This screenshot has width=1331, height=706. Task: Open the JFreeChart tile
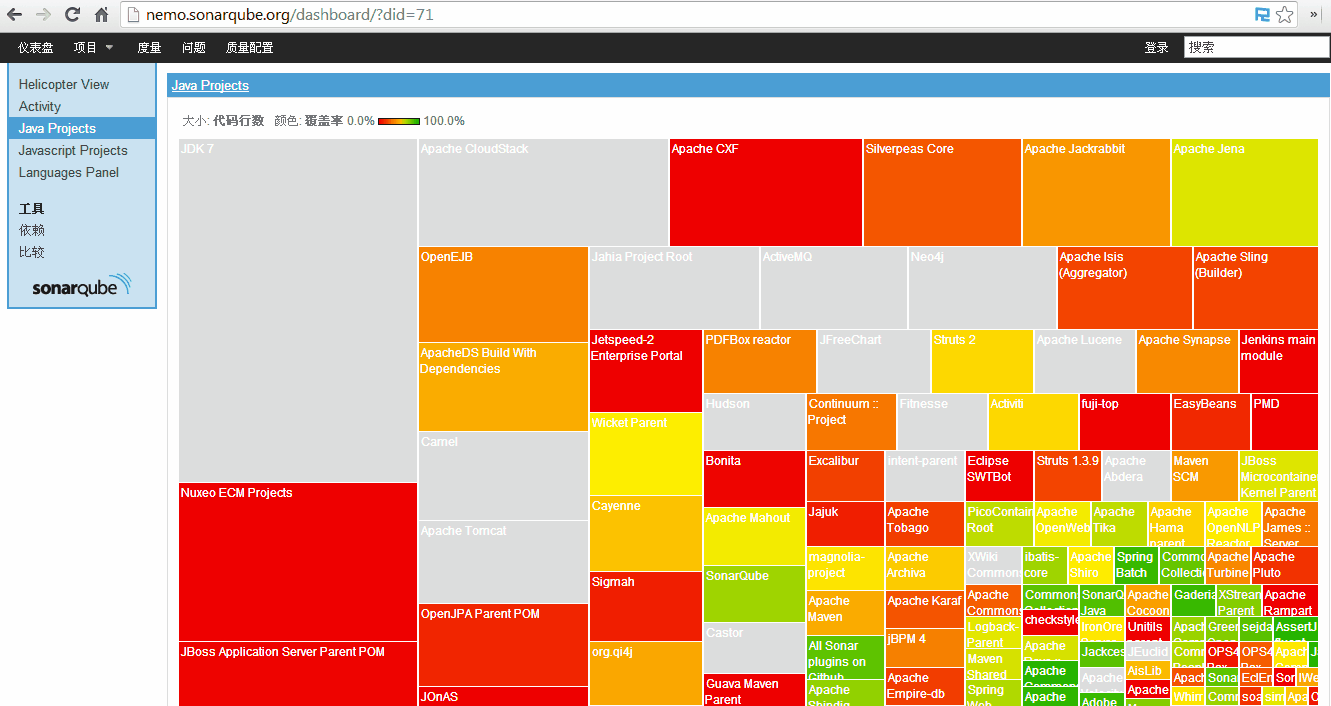[x=874, y=361]
